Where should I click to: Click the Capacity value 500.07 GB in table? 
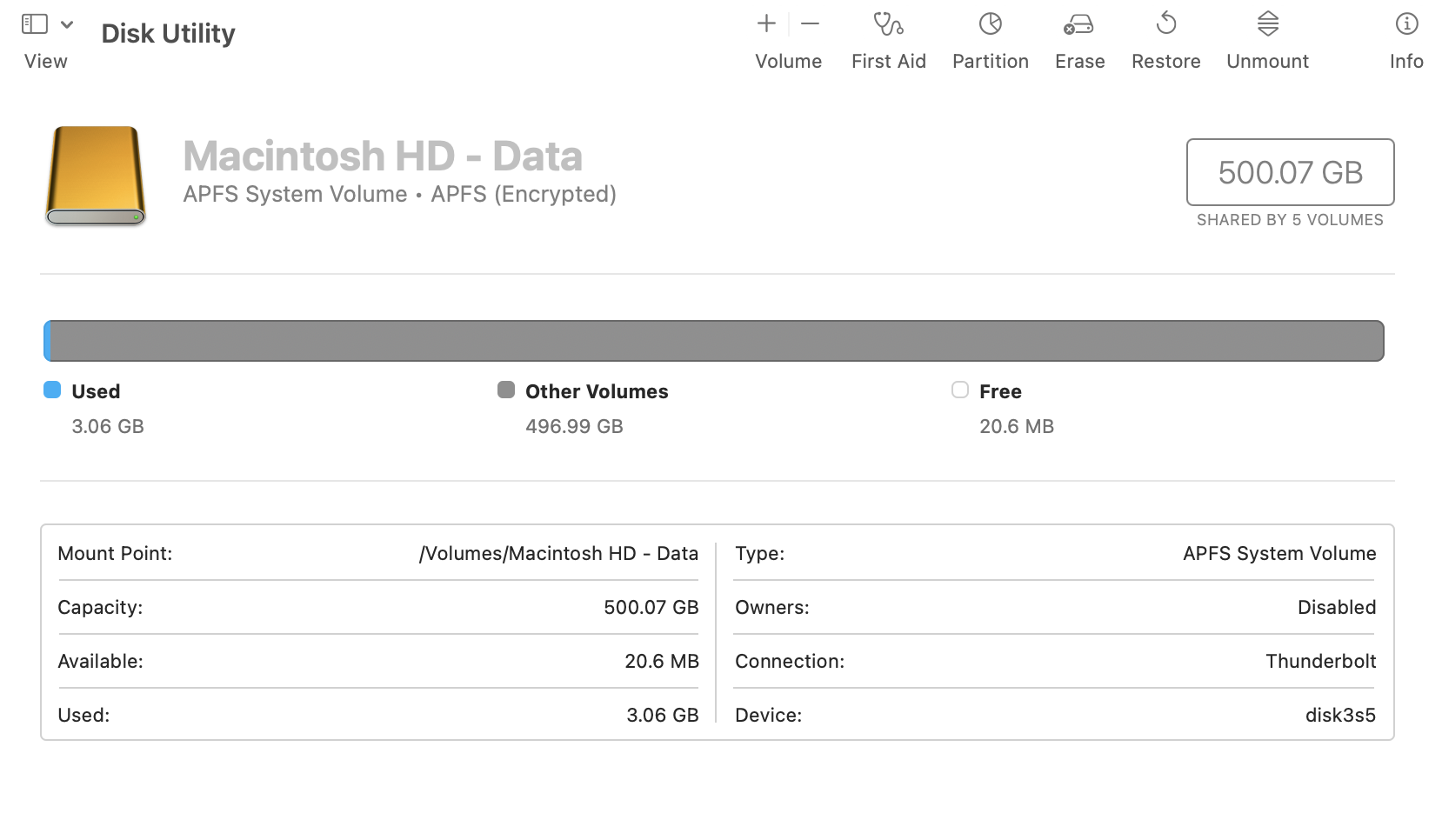coord(651,608)
